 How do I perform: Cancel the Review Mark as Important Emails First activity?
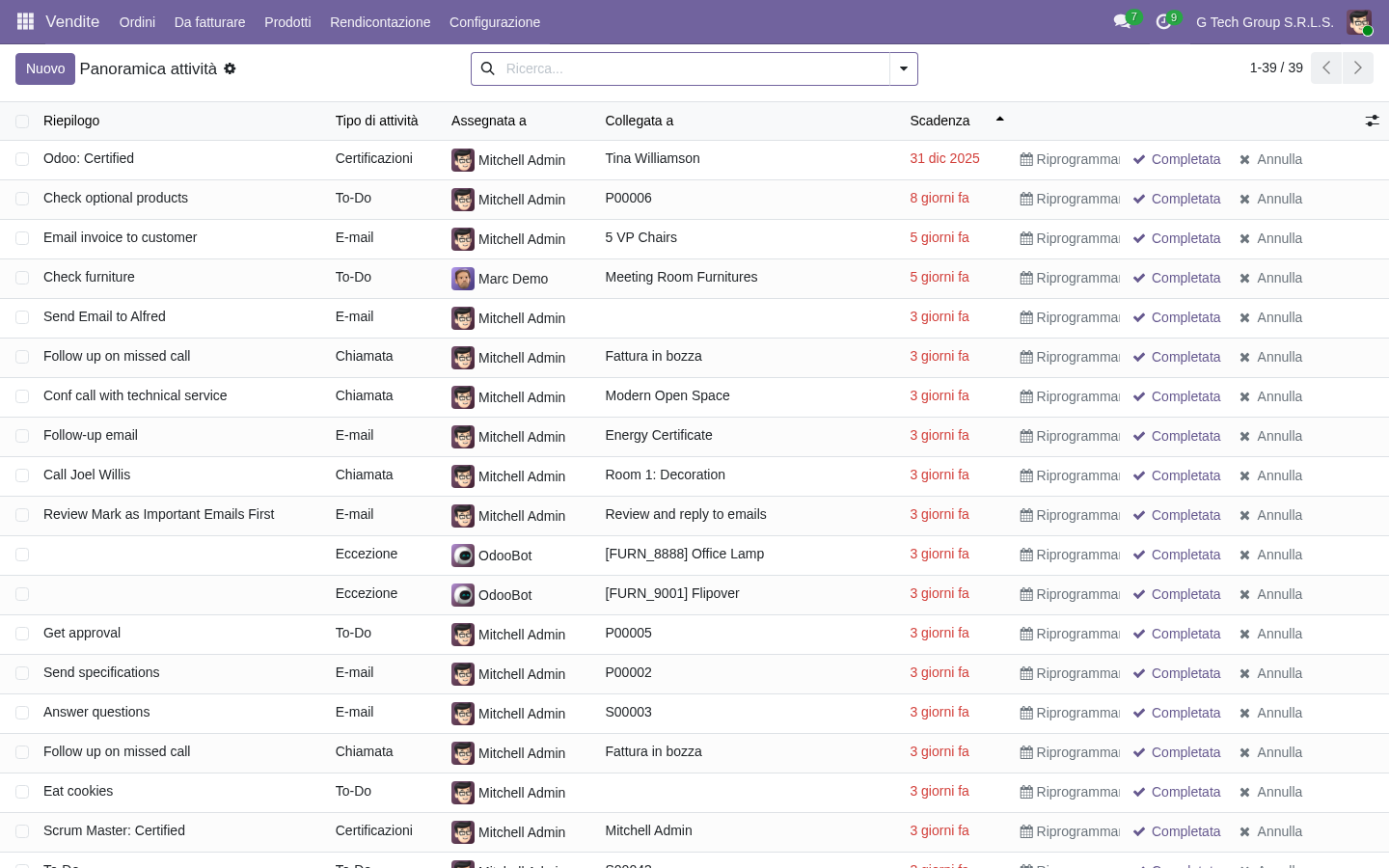point(1270,515)
